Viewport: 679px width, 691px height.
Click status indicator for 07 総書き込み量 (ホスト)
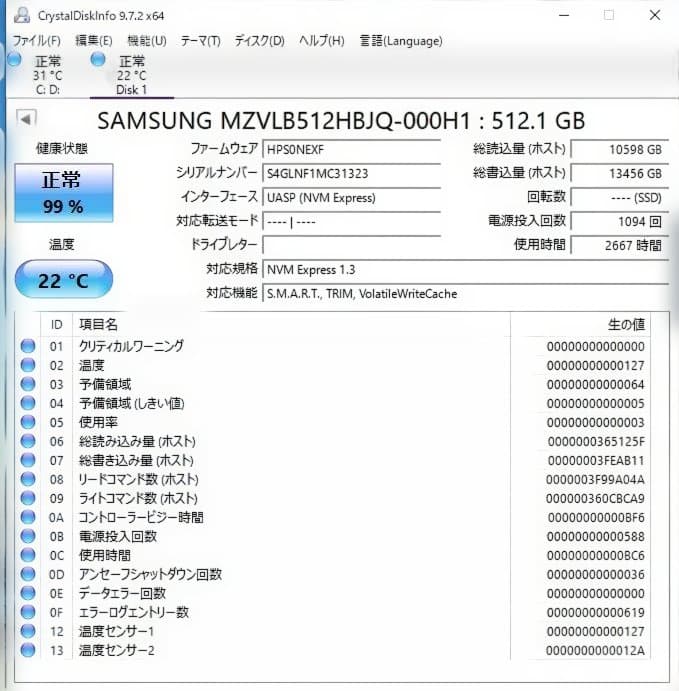click(x=28, y=460)
